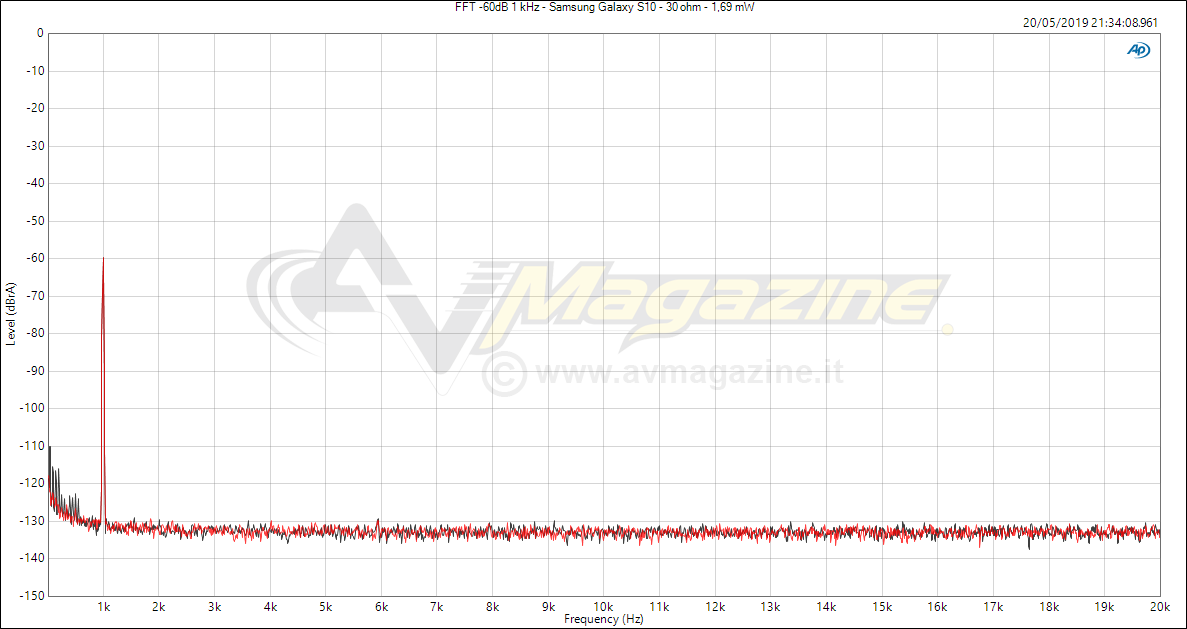This screenshot has width=1187, height=629.
Task: Click the '0' level axis label
Action: 39,33
